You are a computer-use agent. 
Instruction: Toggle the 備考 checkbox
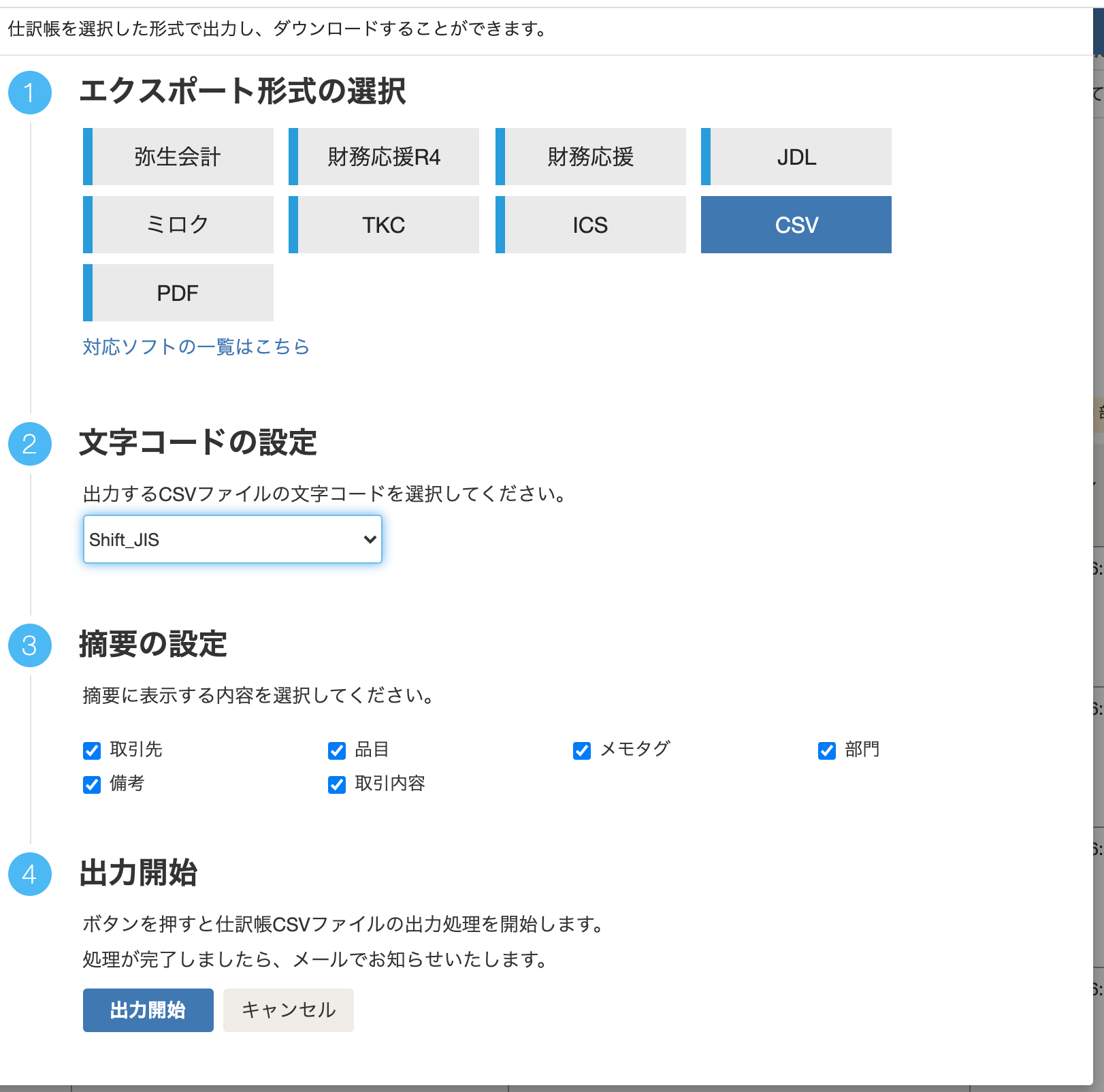point(92,784)
